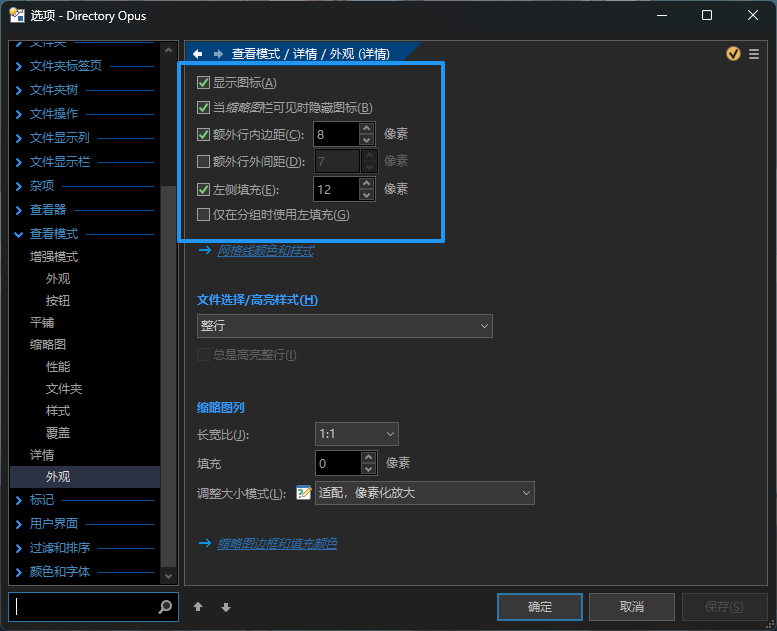Image resolution: width=777 pixels, height=631 pixels.
Task: Click the back arrow in the page header
Action: pos(198,54)
